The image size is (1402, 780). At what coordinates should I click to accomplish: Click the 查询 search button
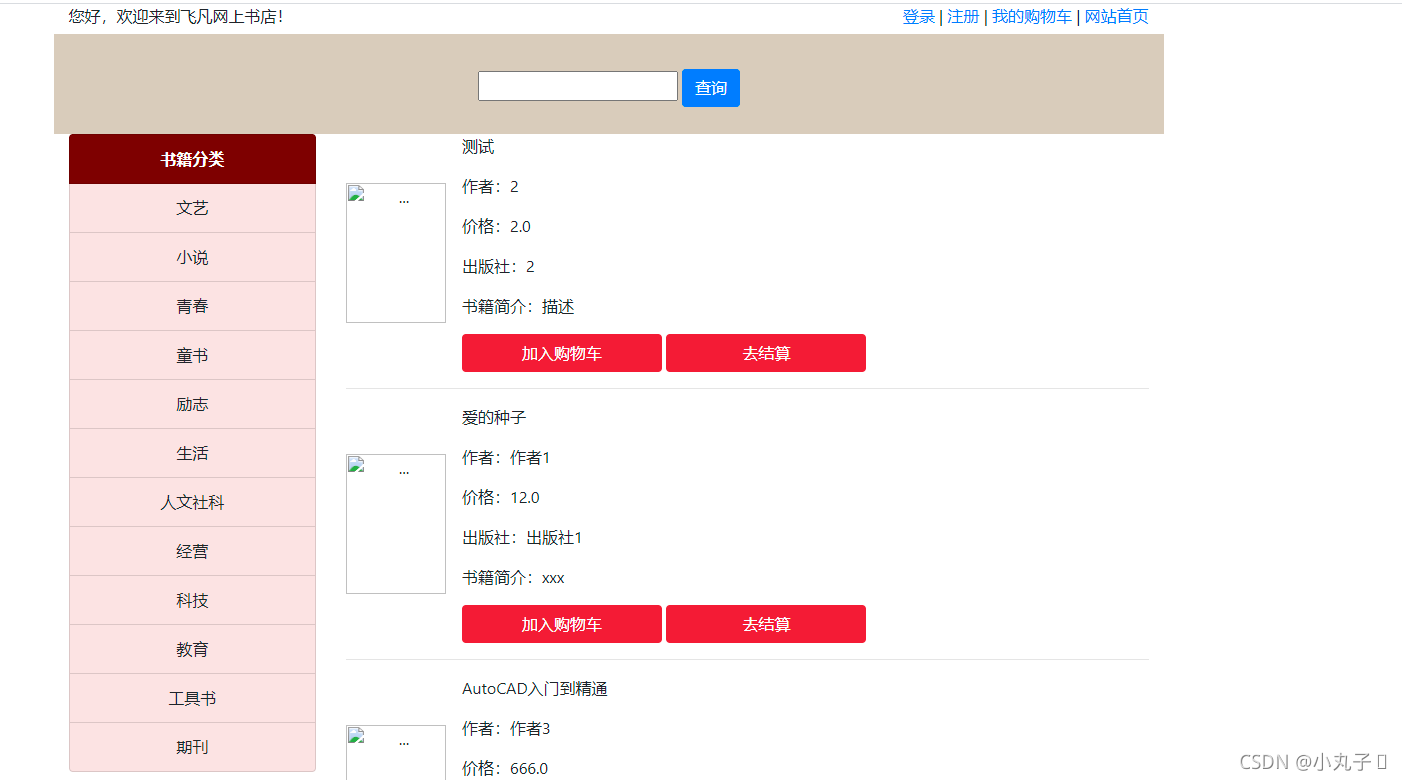coord(711,88)
